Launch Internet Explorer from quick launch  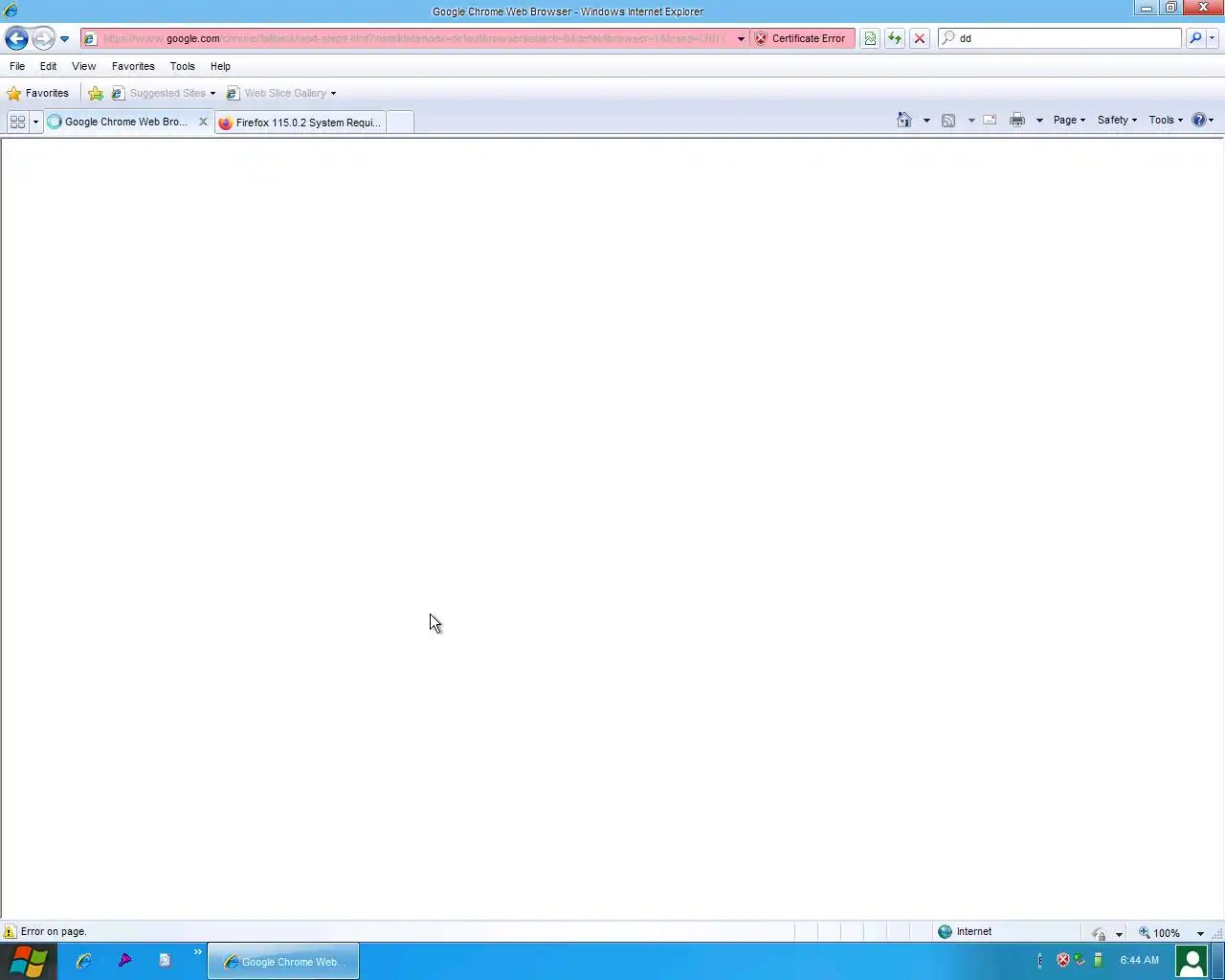pos(83,960)
